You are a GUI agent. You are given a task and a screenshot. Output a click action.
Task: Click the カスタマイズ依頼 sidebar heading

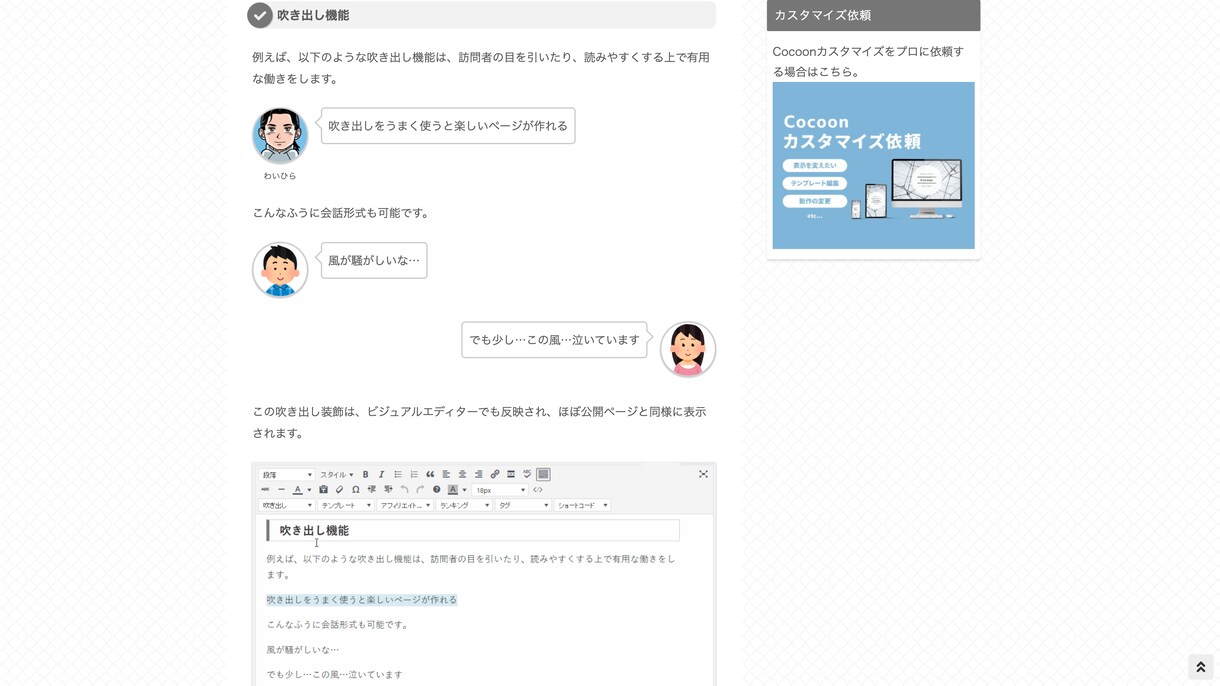click(x=873, y=15)
